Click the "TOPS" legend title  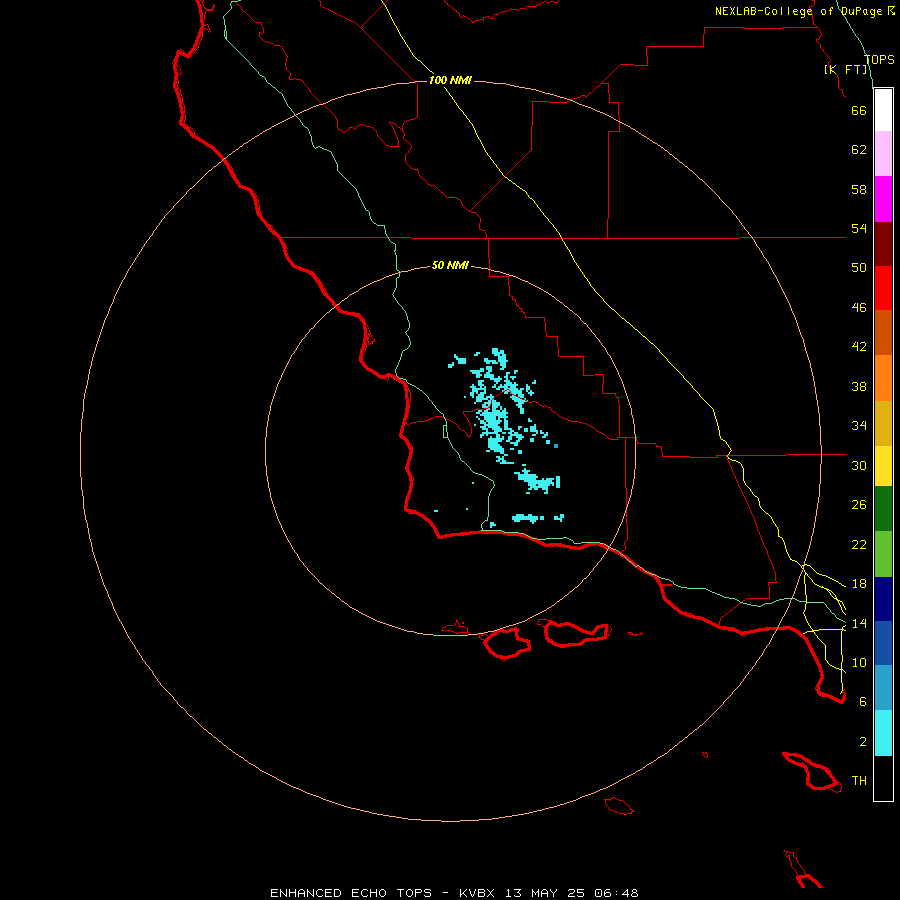tap(879, 59)
